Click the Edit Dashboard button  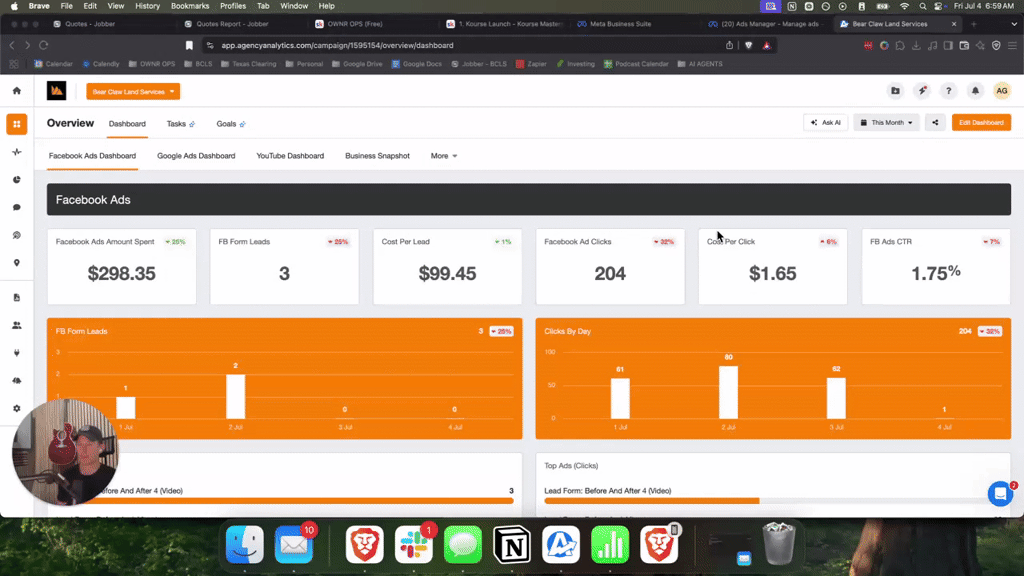984,123
